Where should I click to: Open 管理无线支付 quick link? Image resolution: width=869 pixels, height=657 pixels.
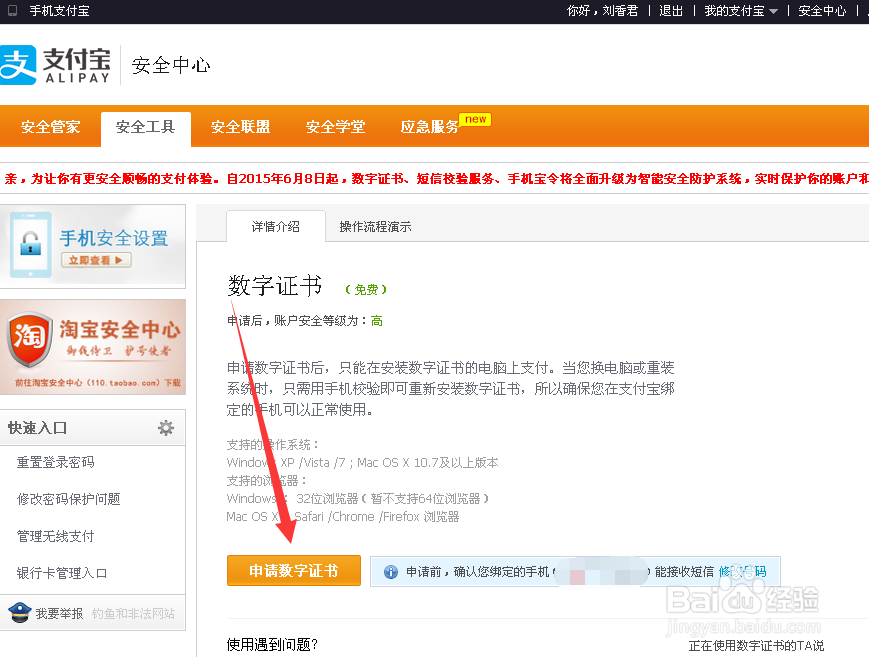click(x=55, y=536)
